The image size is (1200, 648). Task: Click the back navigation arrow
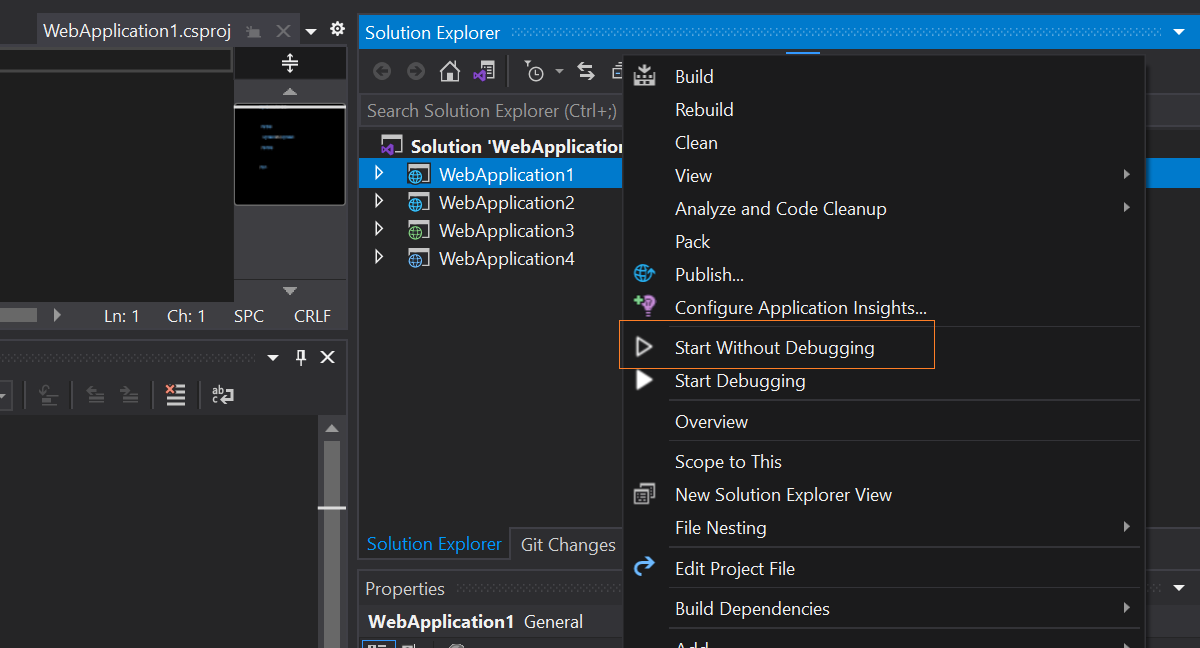[382, 72]
